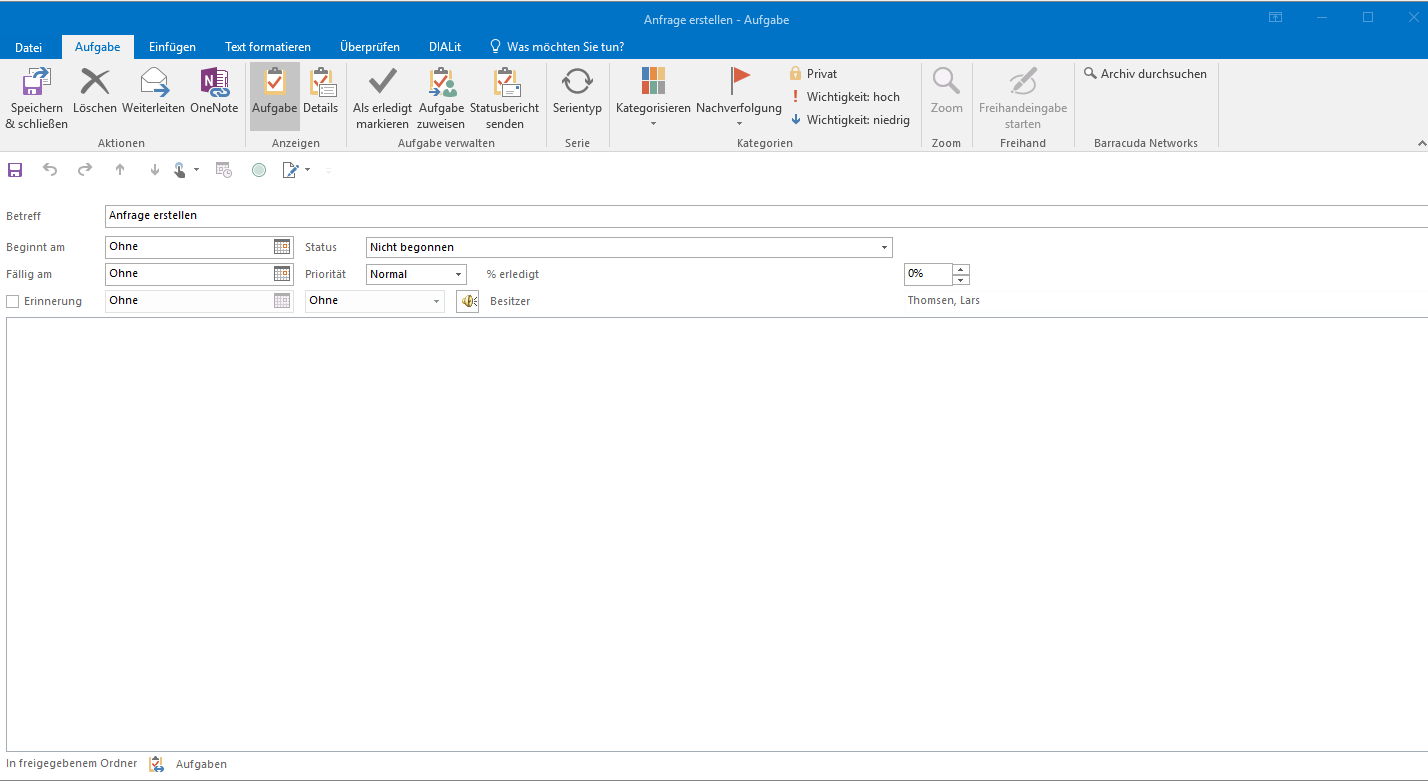Expand the Priorität dropdown
Screen dimensions: 1428x781
click(x=459, y=274)
